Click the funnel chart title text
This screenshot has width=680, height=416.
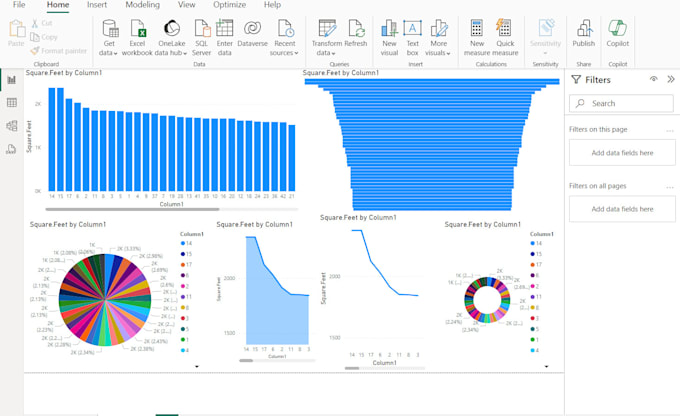(x=340, y=72)
